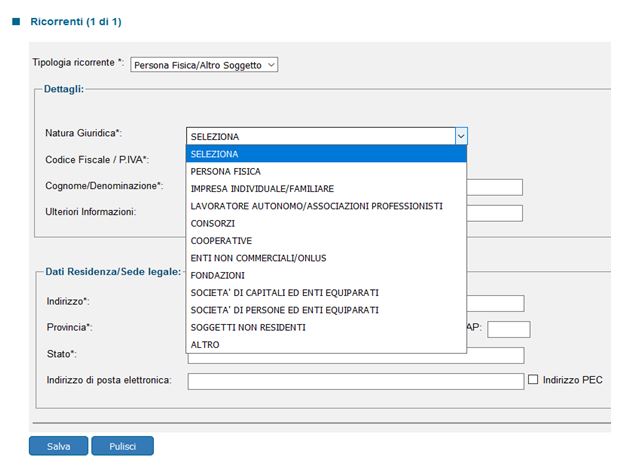Enable the Indirizzo PEC checkbox
Viewport: 623px width, 471px height.
pyautogui.click(x=533, y=380)
